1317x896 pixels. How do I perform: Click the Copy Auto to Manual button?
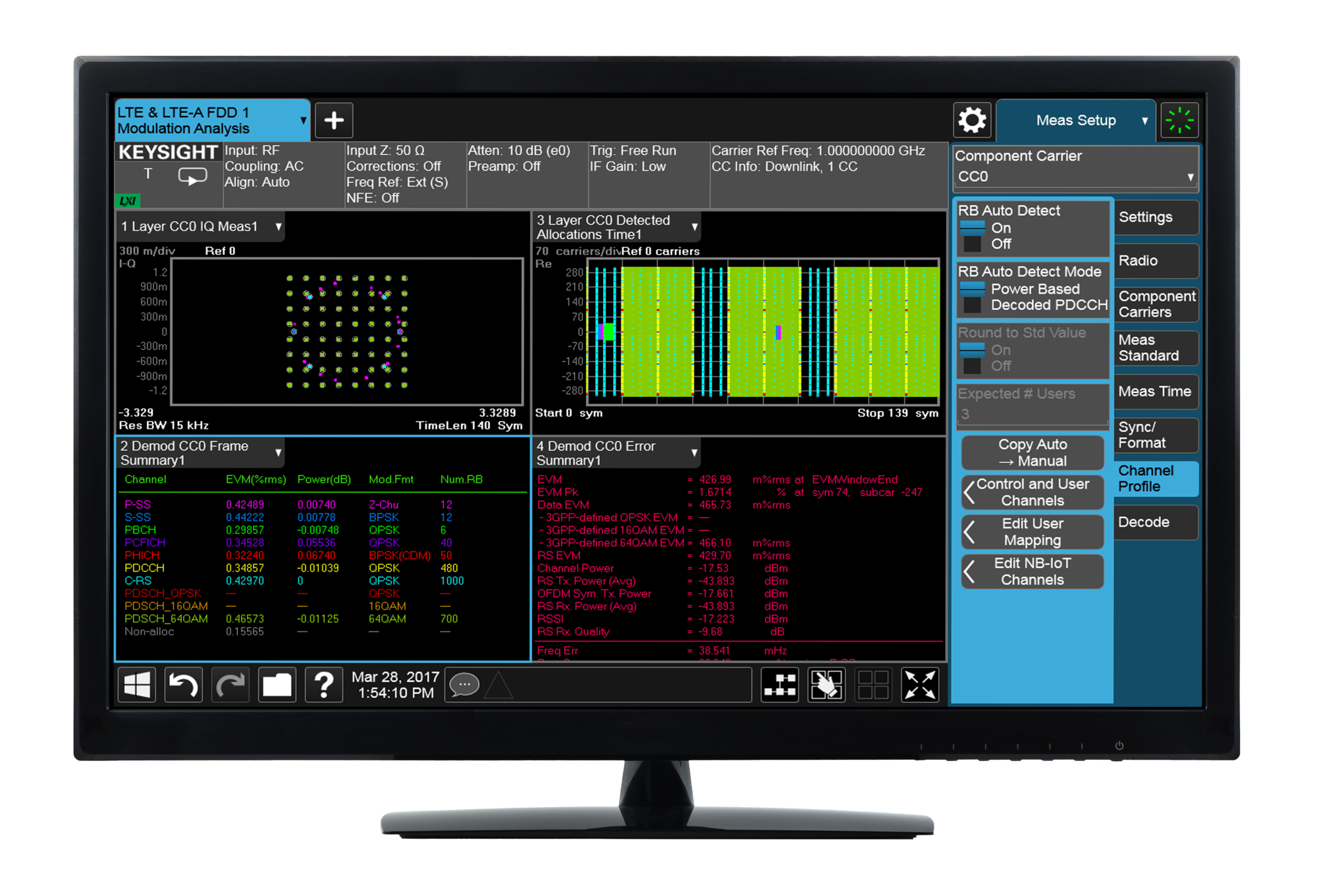pos(1032,453)
